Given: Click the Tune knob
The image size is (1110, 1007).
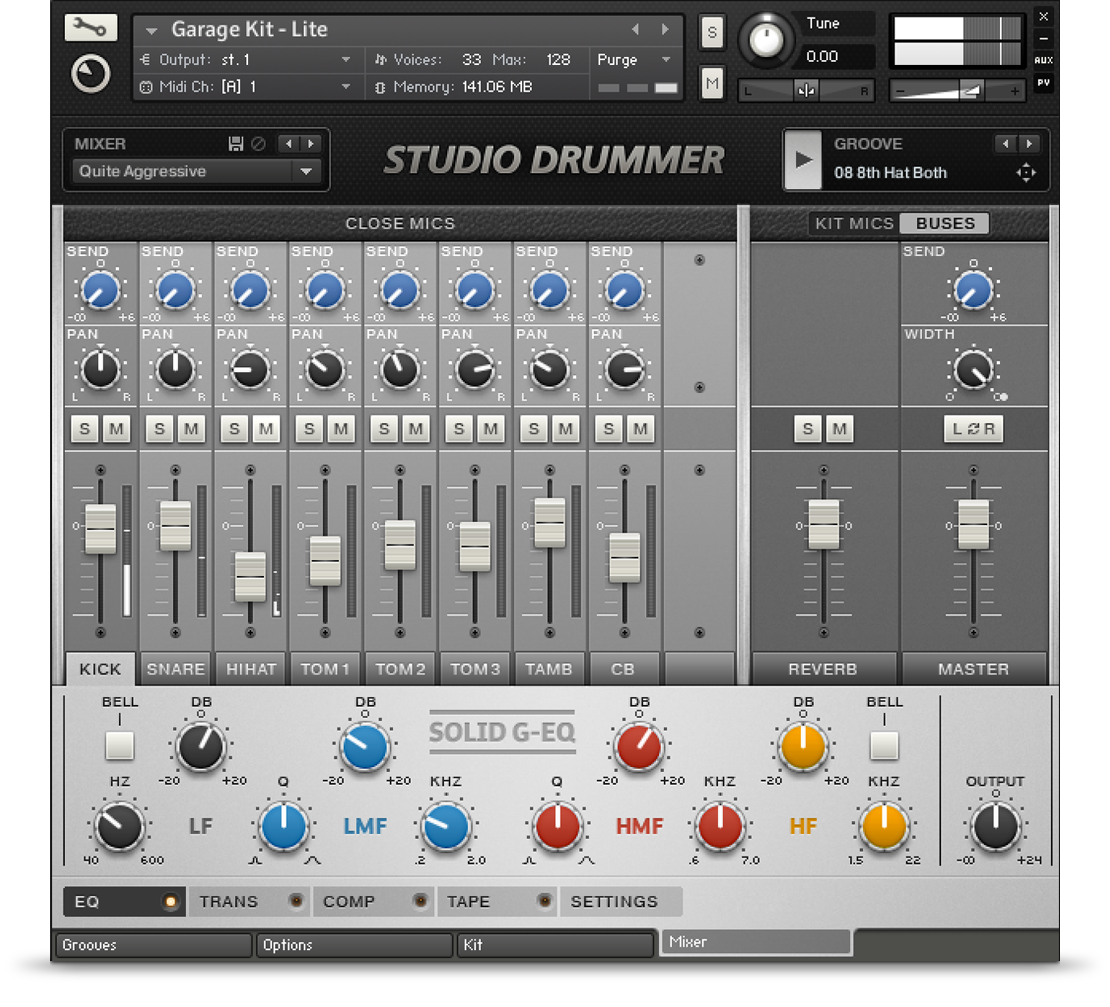Looking at the screenshot, I should pyautogui.click(x=766, y=40).
